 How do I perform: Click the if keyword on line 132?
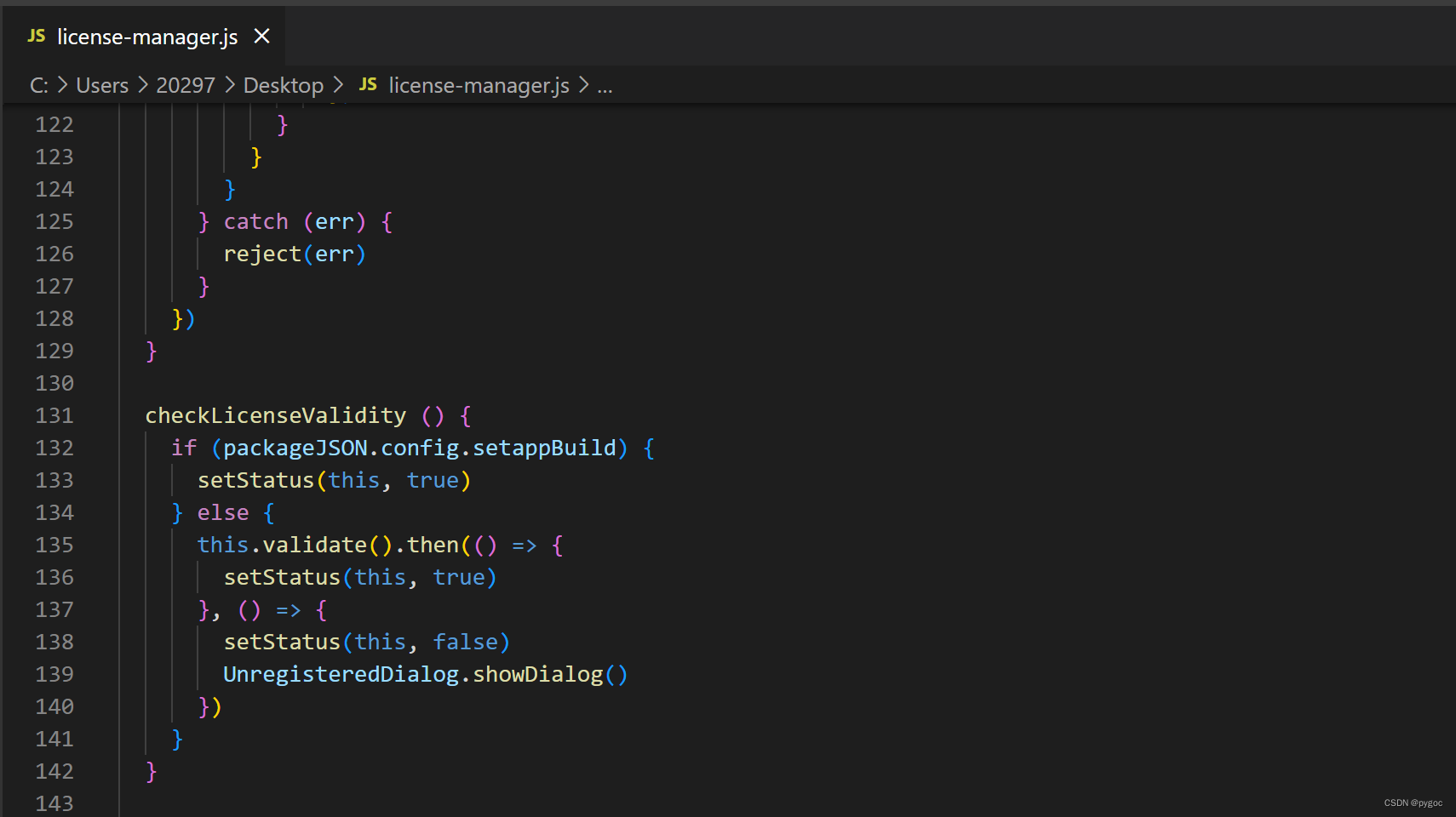[184, 448]
